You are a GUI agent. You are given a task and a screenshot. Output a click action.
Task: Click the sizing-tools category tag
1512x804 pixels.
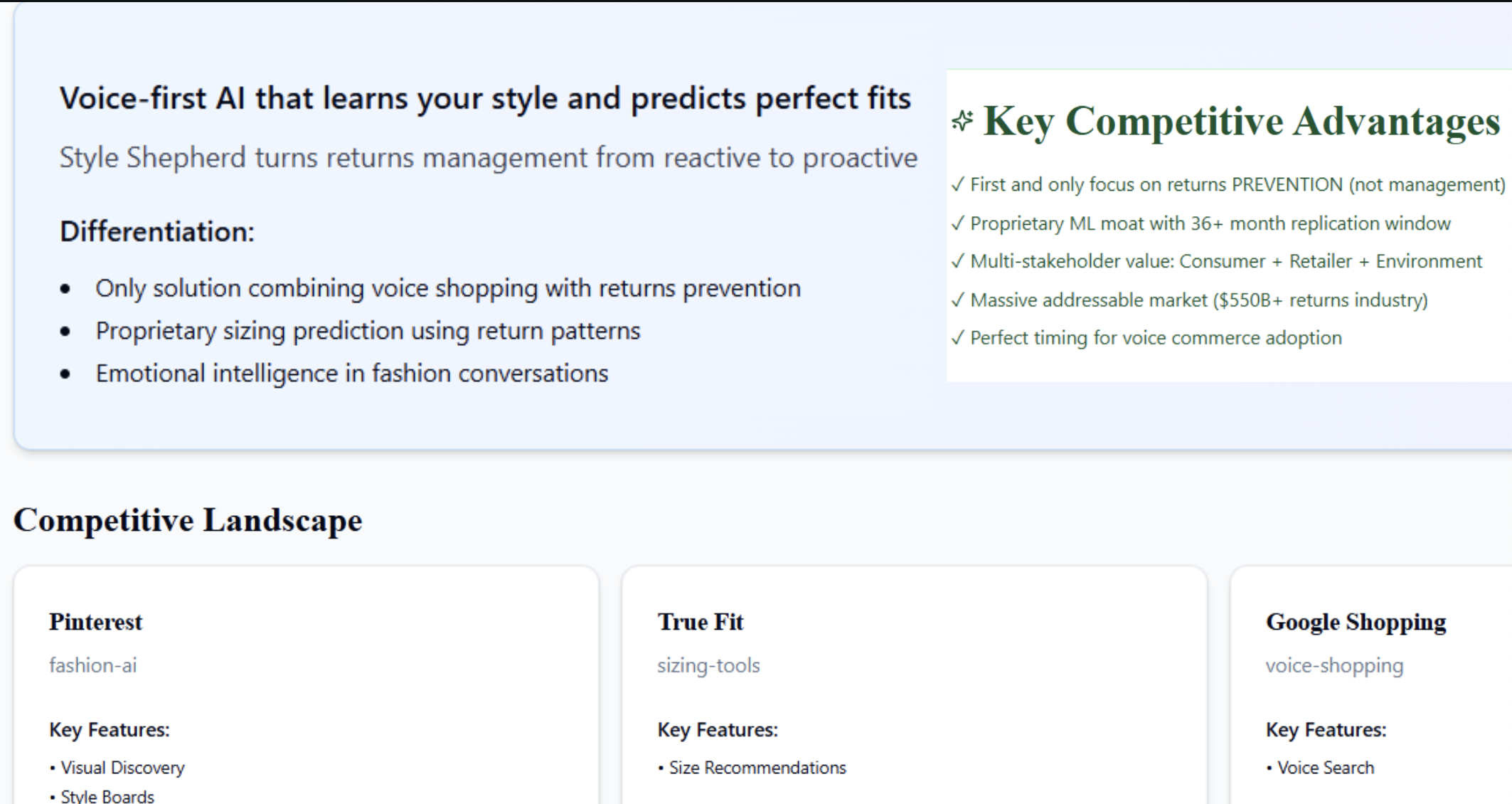tap(708, 665)
